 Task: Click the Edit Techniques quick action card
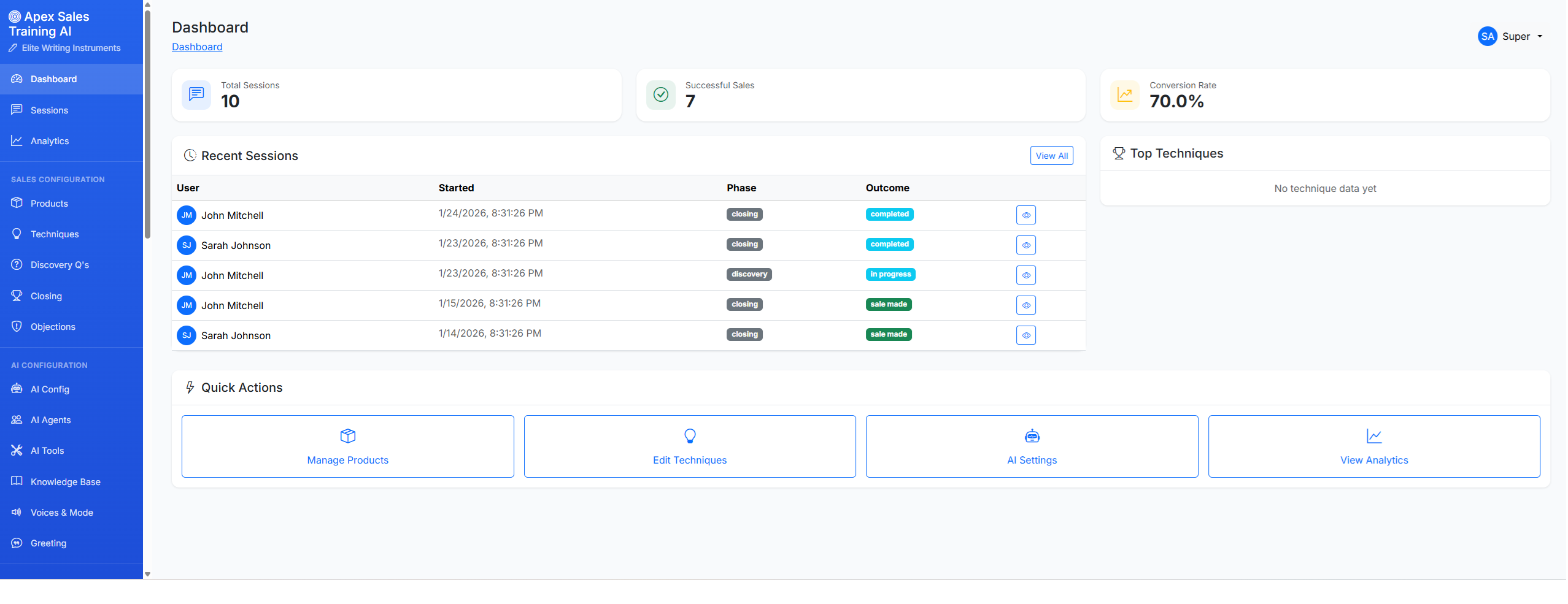pyautogui.click(x=689, y=446)
